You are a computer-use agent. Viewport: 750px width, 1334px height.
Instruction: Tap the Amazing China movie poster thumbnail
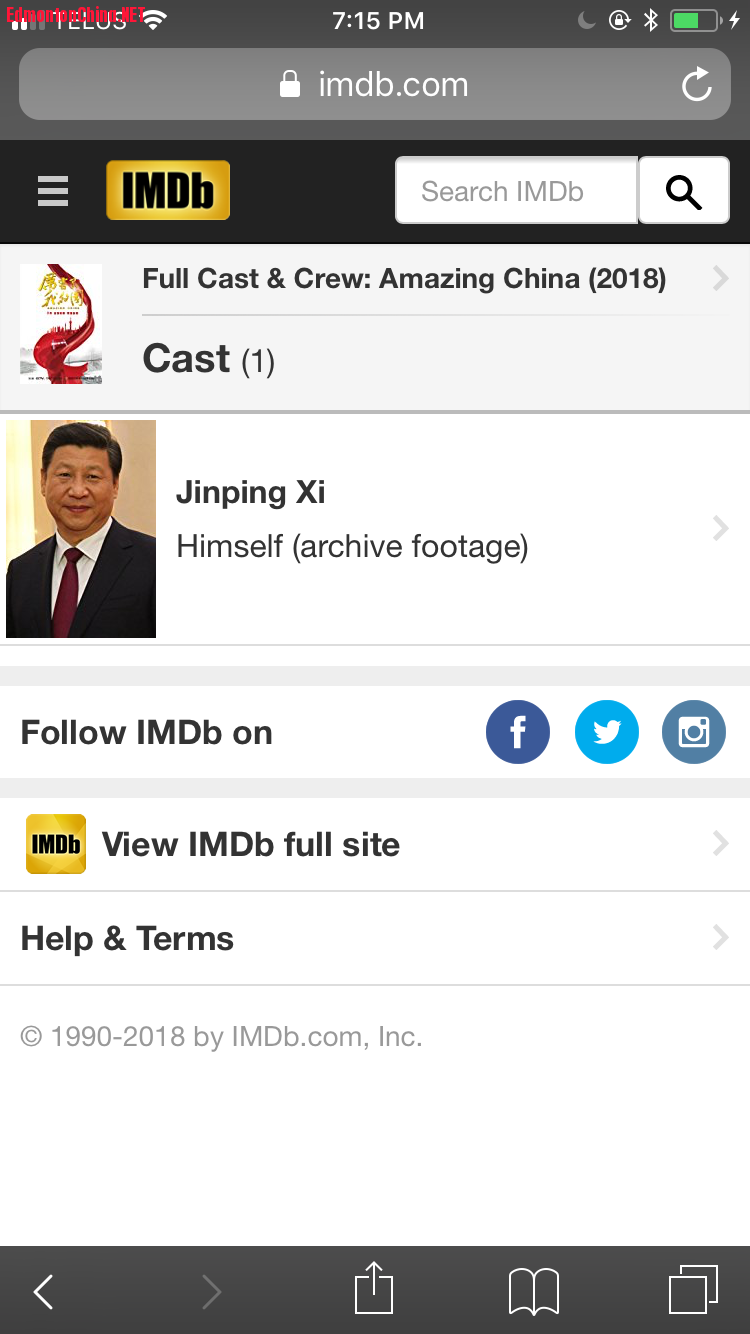pos(61,324)
